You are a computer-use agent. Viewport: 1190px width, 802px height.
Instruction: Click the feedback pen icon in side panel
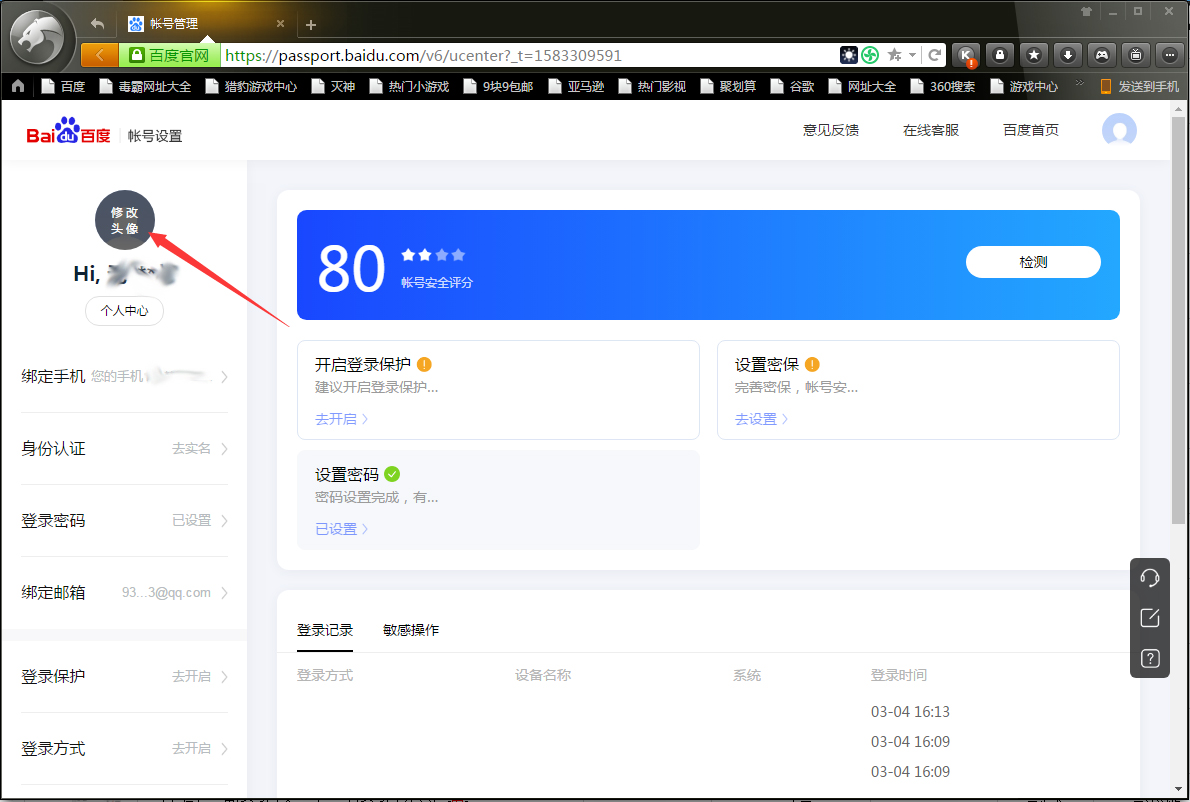click(x=1149, y=617)
